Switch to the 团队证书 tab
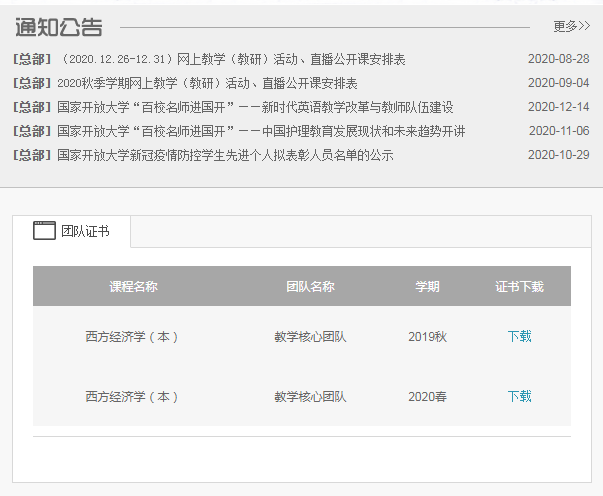603x496 pixels. coord(84,231)
